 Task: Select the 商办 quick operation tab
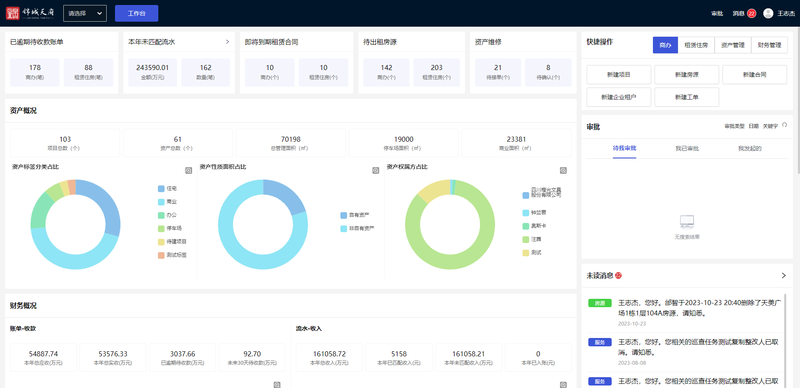point(665,45)
